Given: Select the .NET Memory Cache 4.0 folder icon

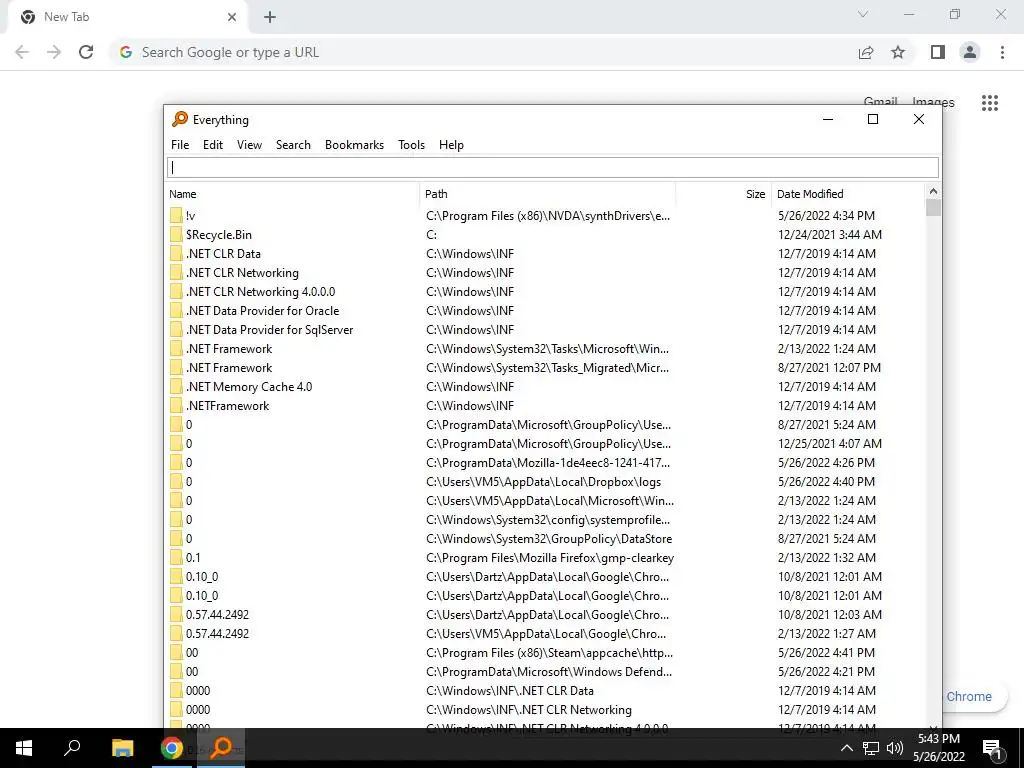Looking at the screenshot, I should click(x=176, y=387).
